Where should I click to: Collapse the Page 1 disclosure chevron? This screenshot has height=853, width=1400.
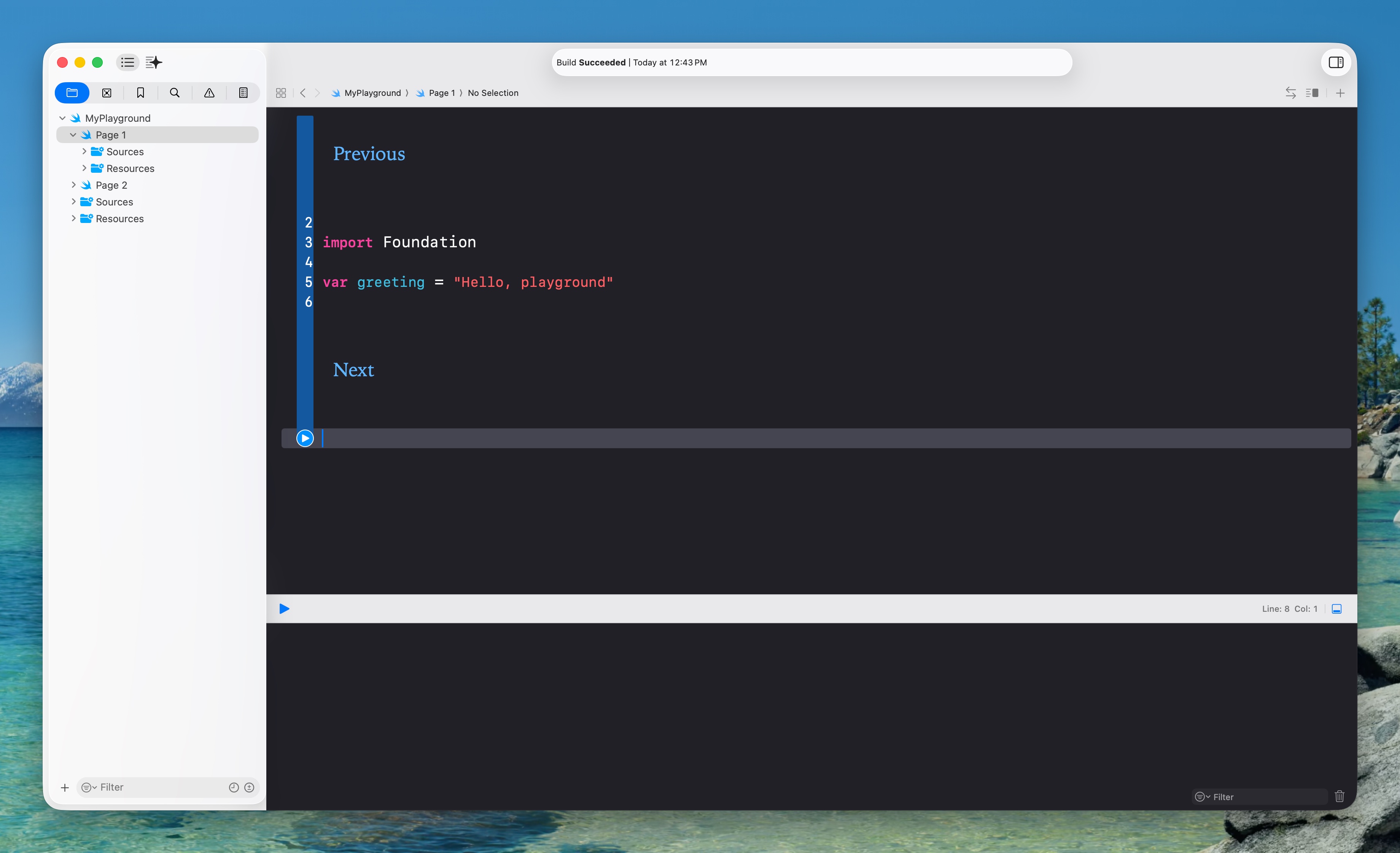pos(73,135)
